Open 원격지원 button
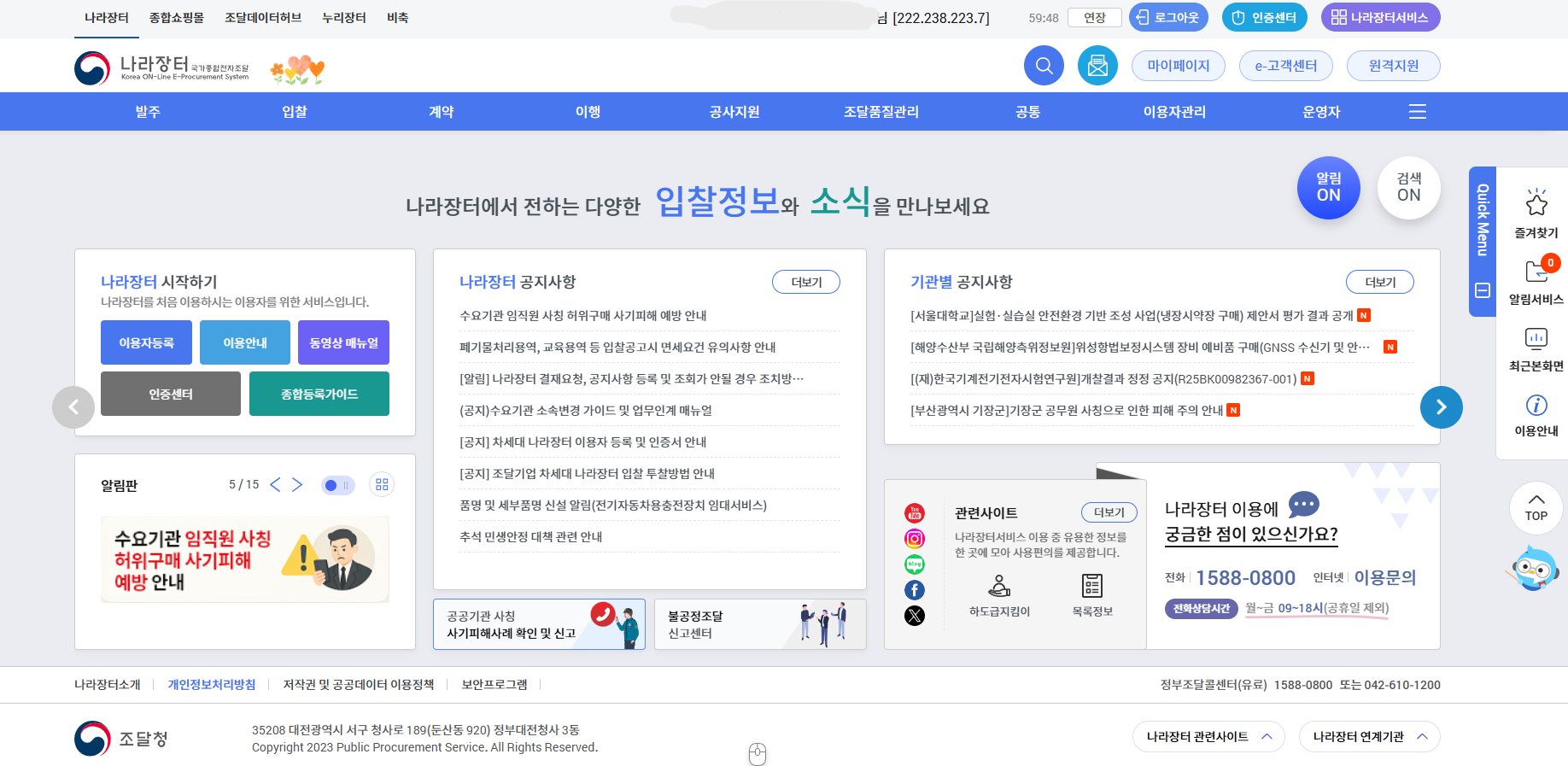Viewport: 1568px width, 766px height. point(1394,66)
